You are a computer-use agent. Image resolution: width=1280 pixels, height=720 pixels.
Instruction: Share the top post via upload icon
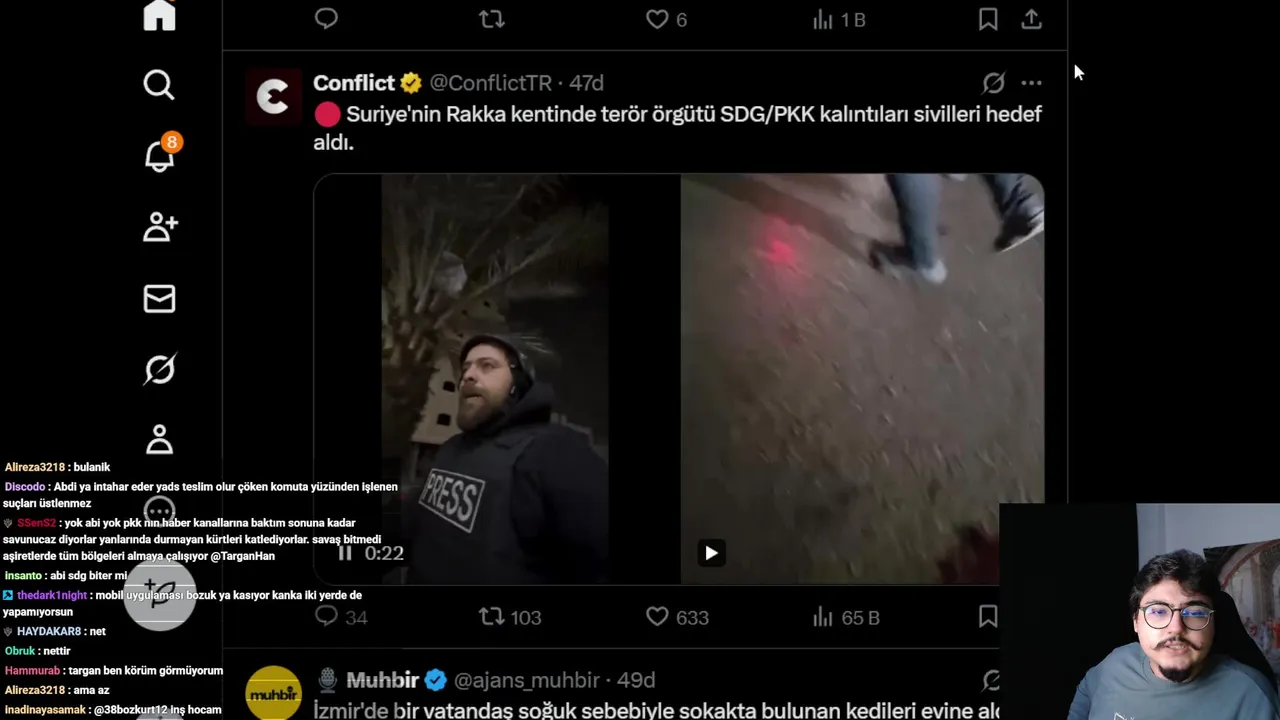click(1031, 19)
